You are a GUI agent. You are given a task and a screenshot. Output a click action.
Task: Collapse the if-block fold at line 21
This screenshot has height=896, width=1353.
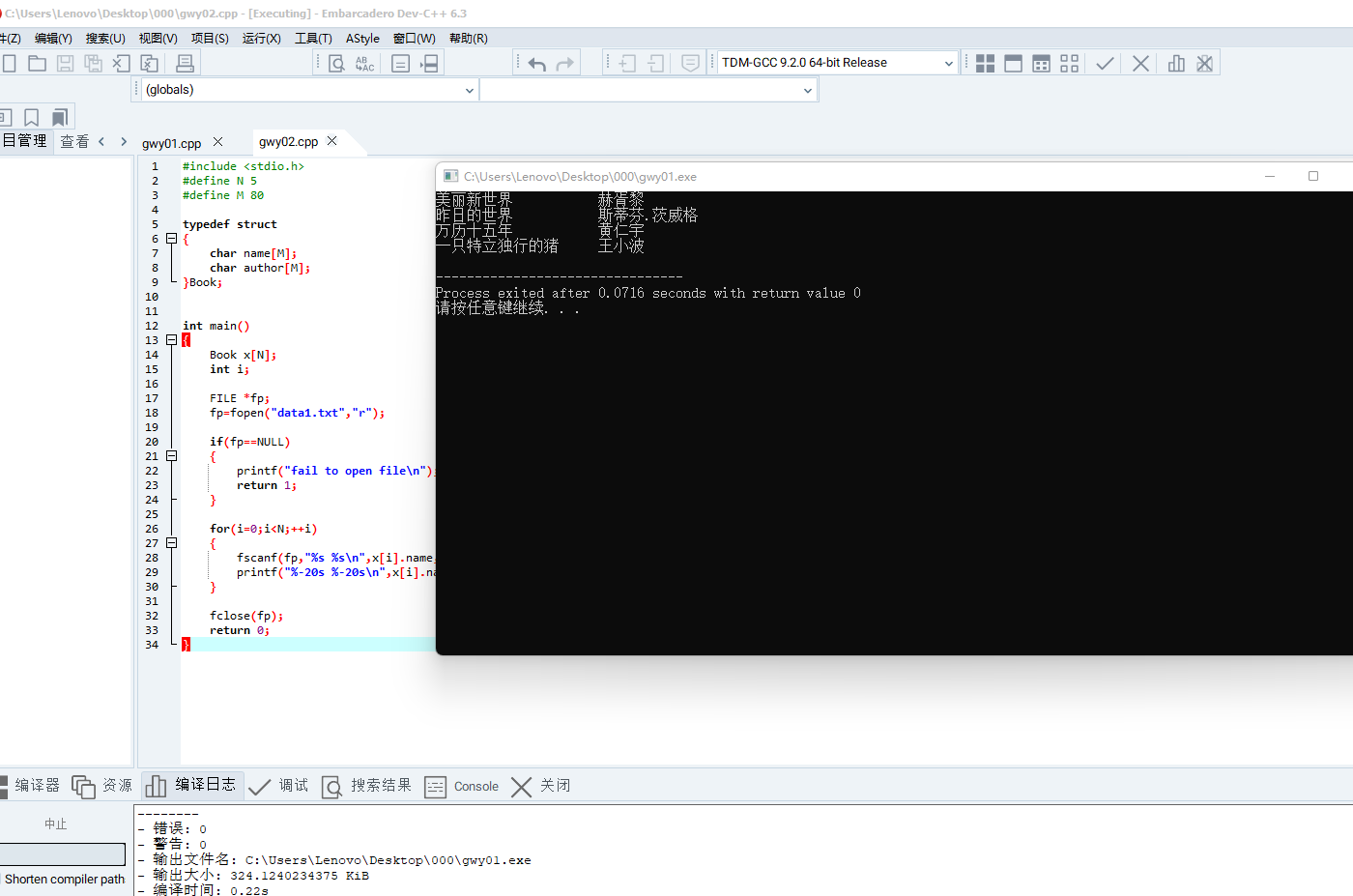[x=171, y=456]
